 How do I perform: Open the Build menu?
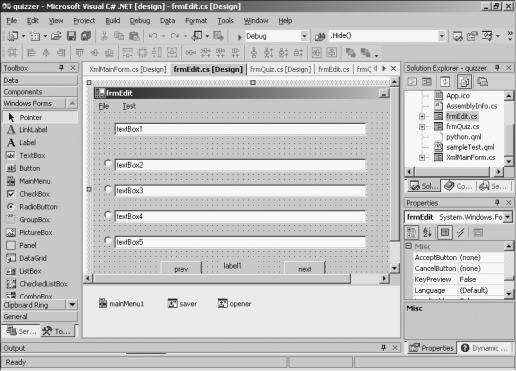[x=113, y=21]
